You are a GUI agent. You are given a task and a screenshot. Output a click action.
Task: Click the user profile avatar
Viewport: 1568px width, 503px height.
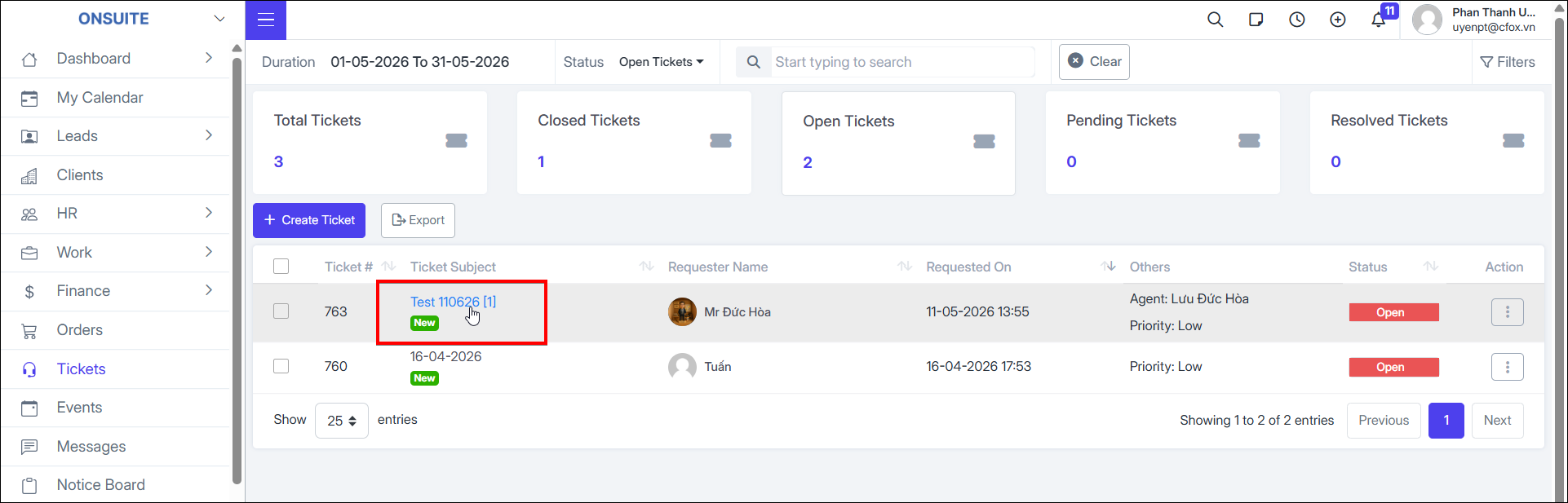[x=1427, y=20]
